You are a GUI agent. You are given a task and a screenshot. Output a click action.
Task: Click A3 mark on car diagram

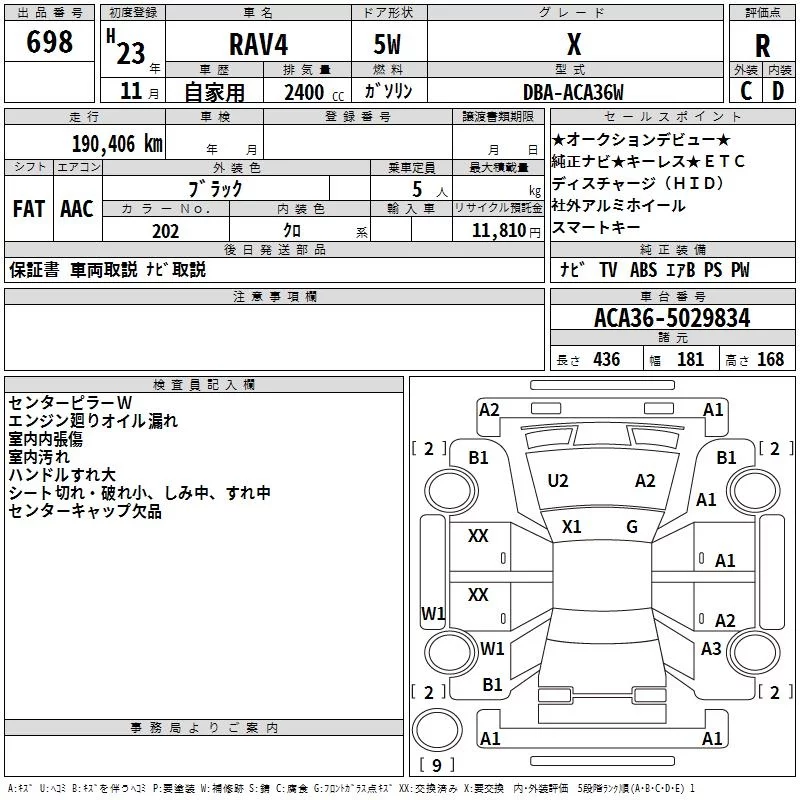[x=711, y=649]
